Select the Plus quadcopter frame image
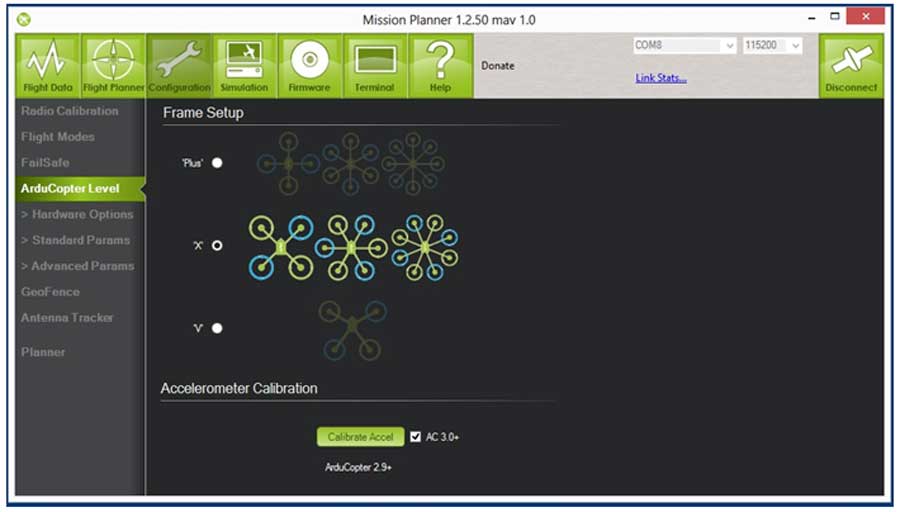 (288, 164)
